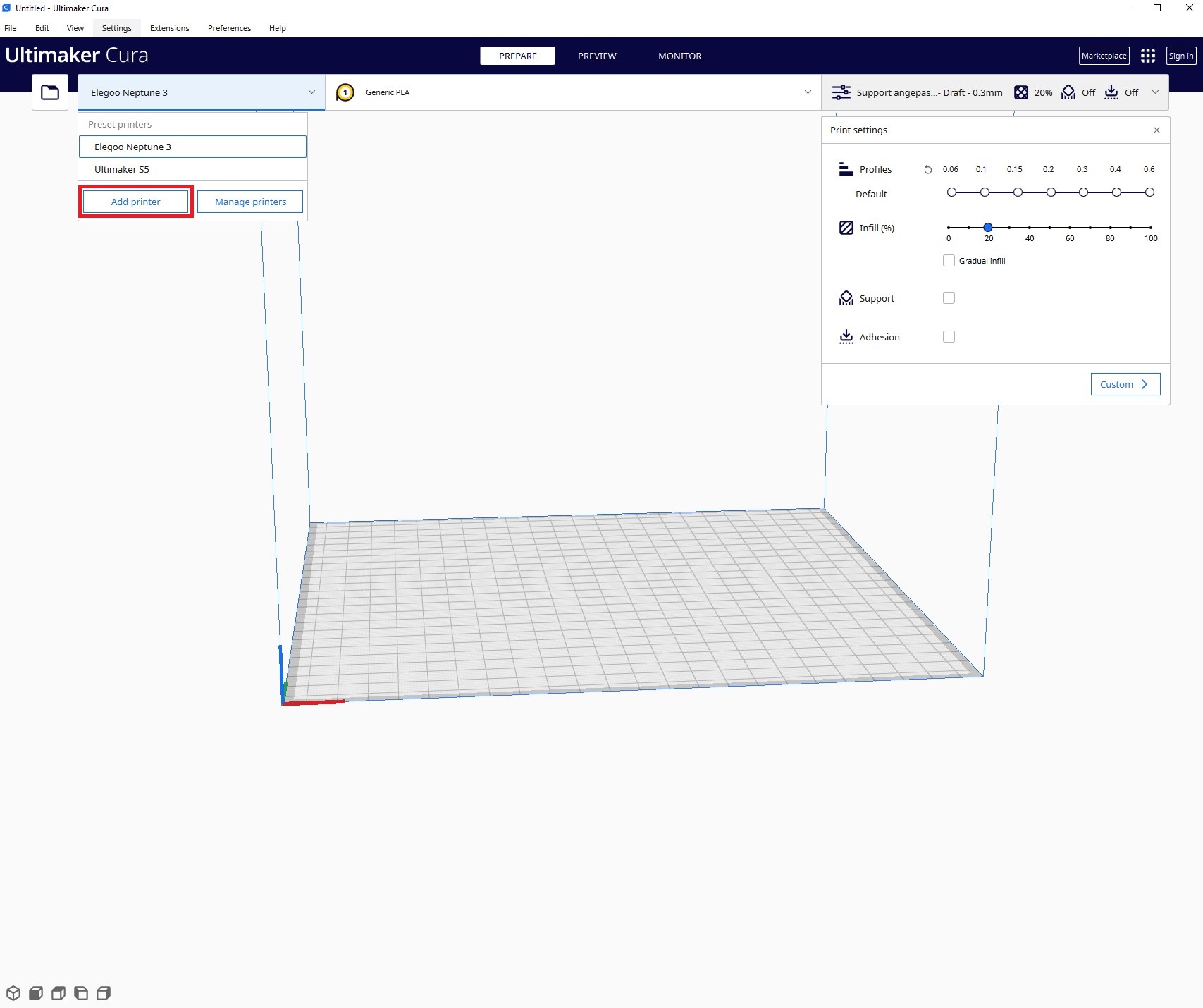Close the Print settings panel
This screenshot has width=1203, height=1008.
pyautogui.click(x=1156, y=130)
